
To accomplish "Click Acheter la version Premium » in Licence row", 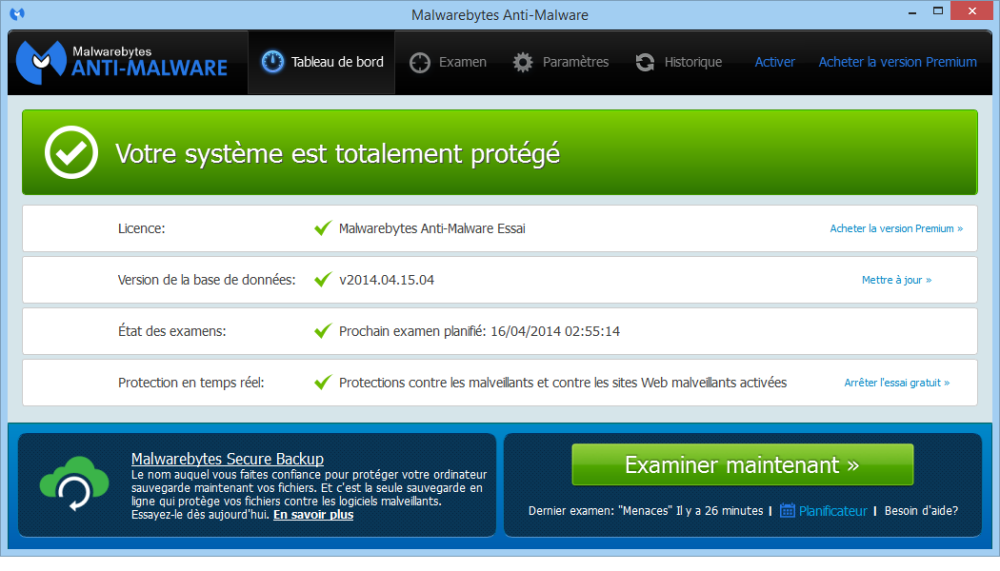I will tap(896, 228).
